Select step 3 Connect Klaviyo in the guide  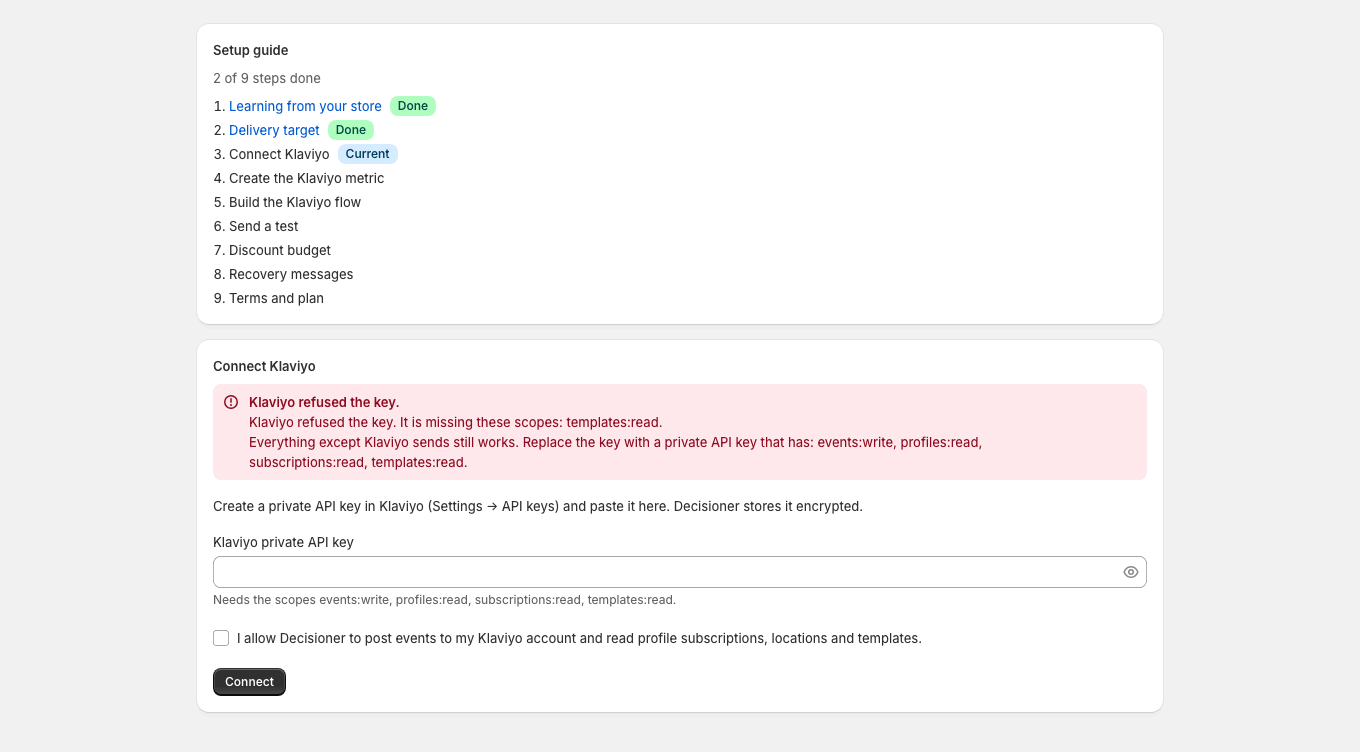279,154
